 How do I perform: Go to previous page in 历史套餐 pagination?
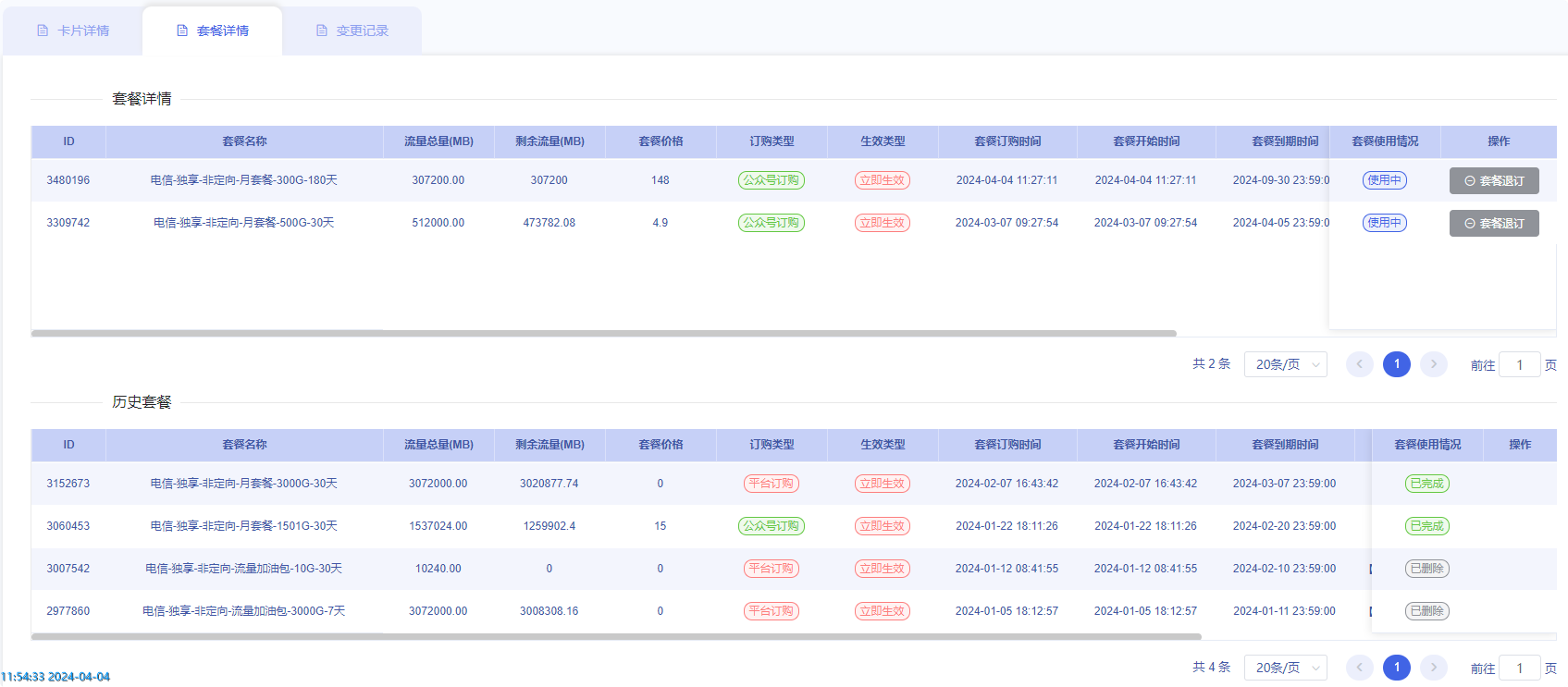1359,668
